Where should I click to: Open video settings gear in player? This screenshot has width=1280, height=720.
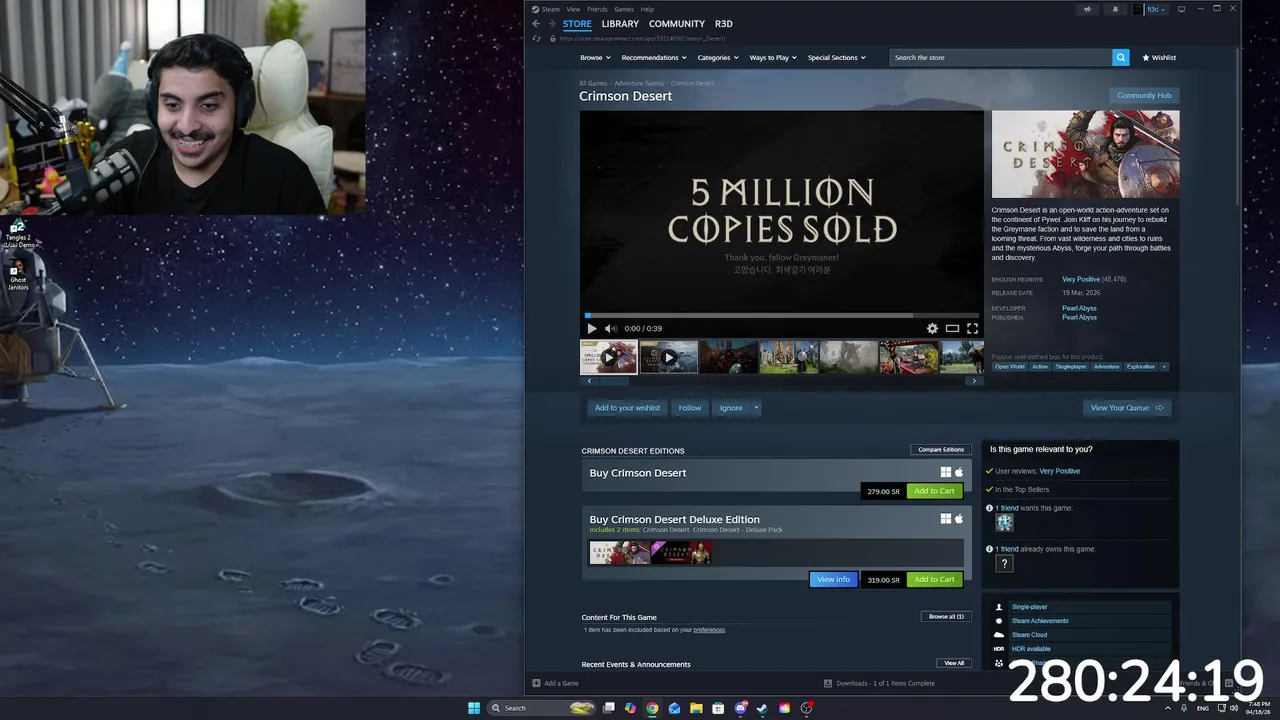click(932, 328)
